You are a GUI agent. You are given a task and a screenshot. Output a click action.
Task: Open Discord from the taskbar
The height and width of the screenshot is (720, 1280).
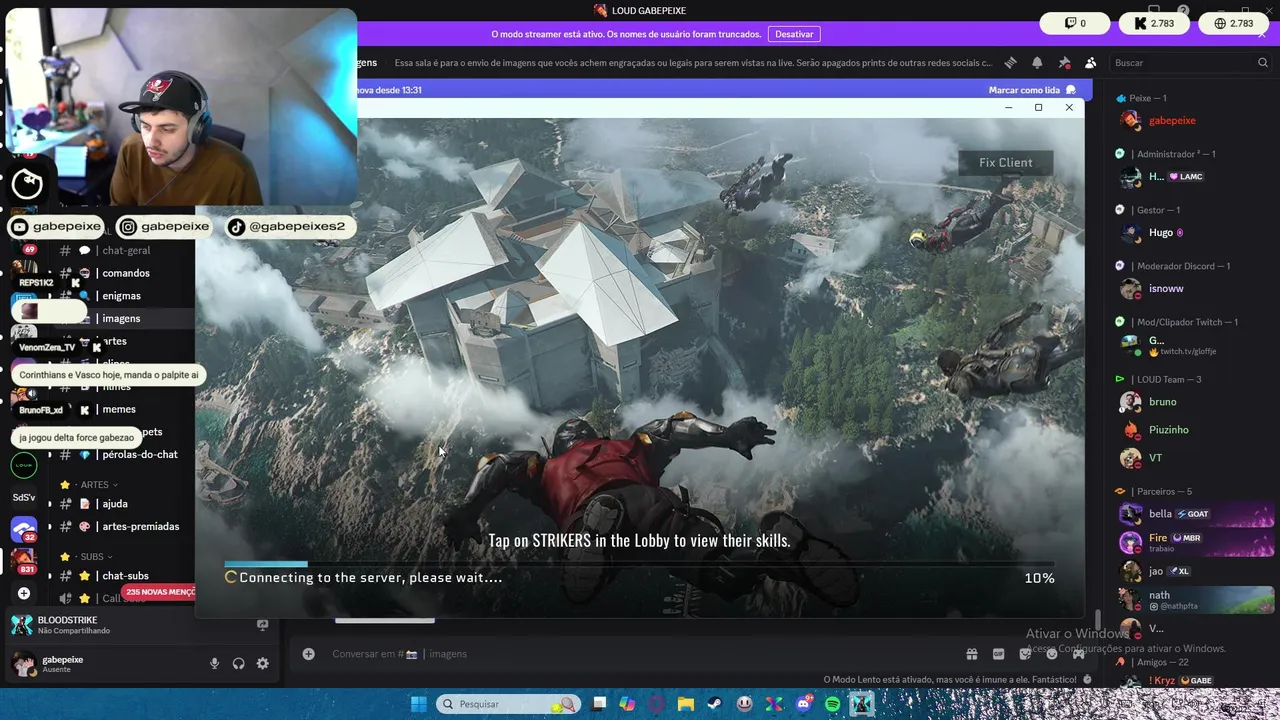coord(803,704)
